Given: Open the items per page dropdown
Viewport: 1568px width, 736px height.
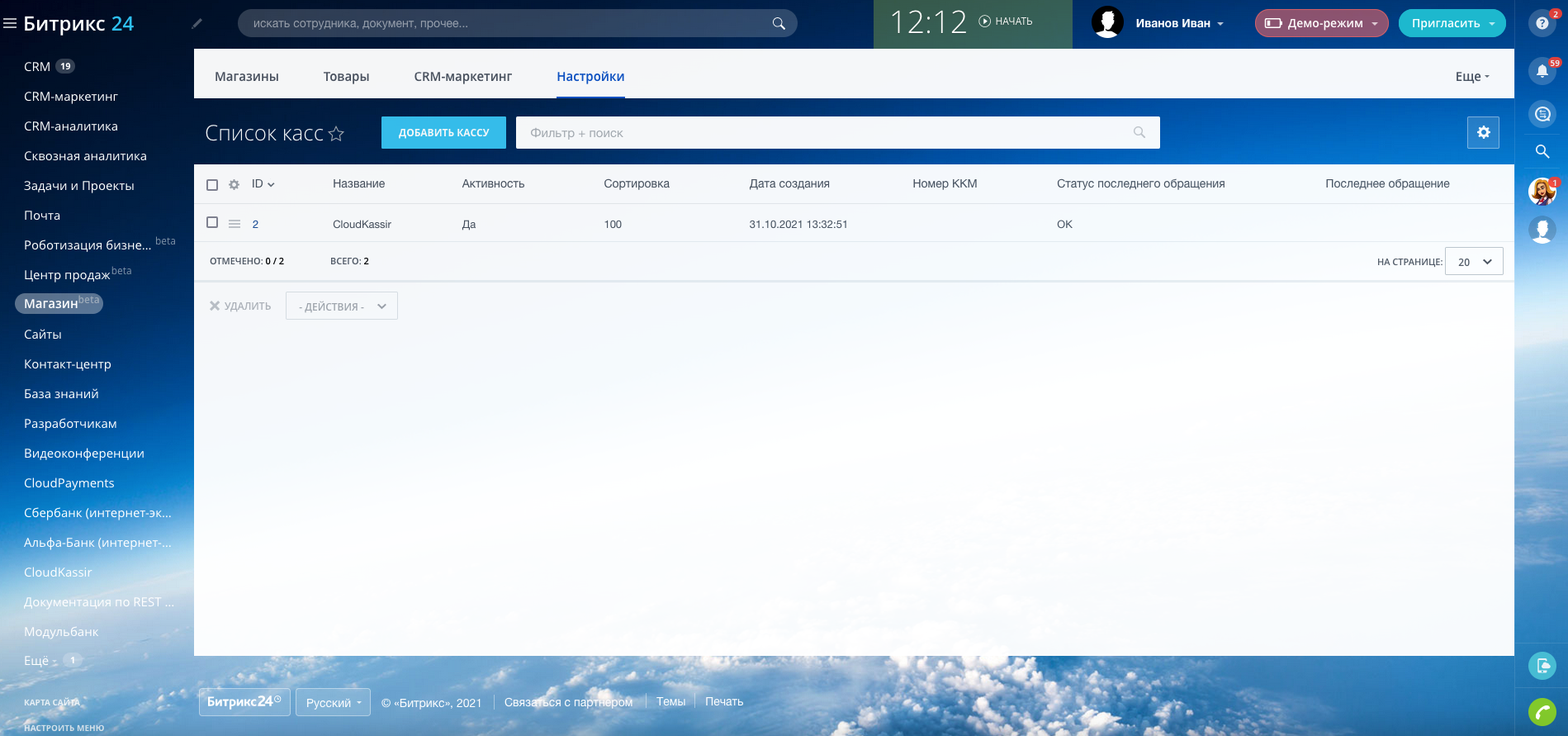Looking at the screenshot, I should click(1474, 262).
